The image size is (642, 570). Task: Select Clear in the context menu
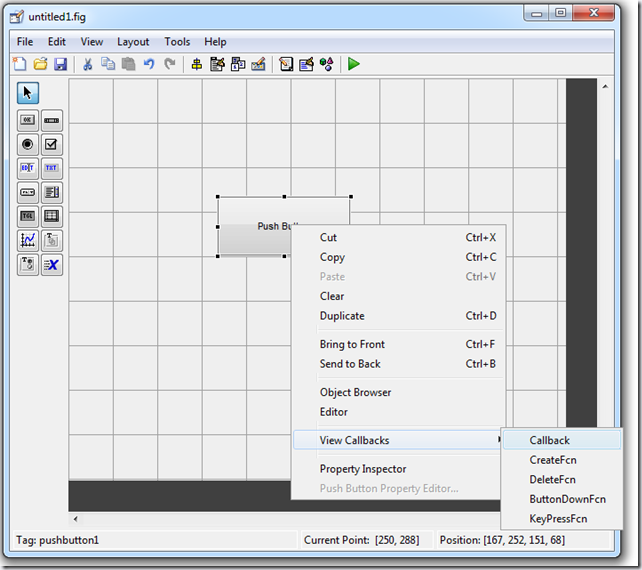pyautogui.click(x=400, y=296)
